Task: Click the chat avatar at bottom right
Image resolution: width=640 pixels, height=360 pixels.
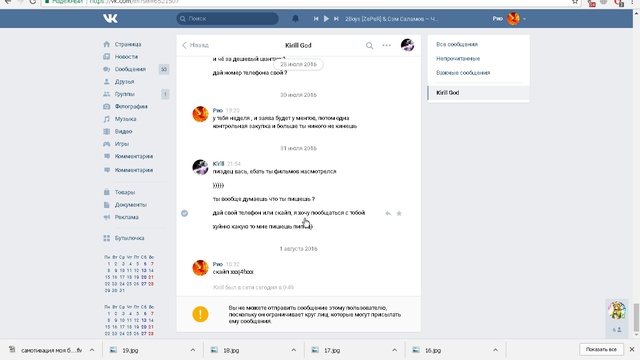Action: pos(617,310)
